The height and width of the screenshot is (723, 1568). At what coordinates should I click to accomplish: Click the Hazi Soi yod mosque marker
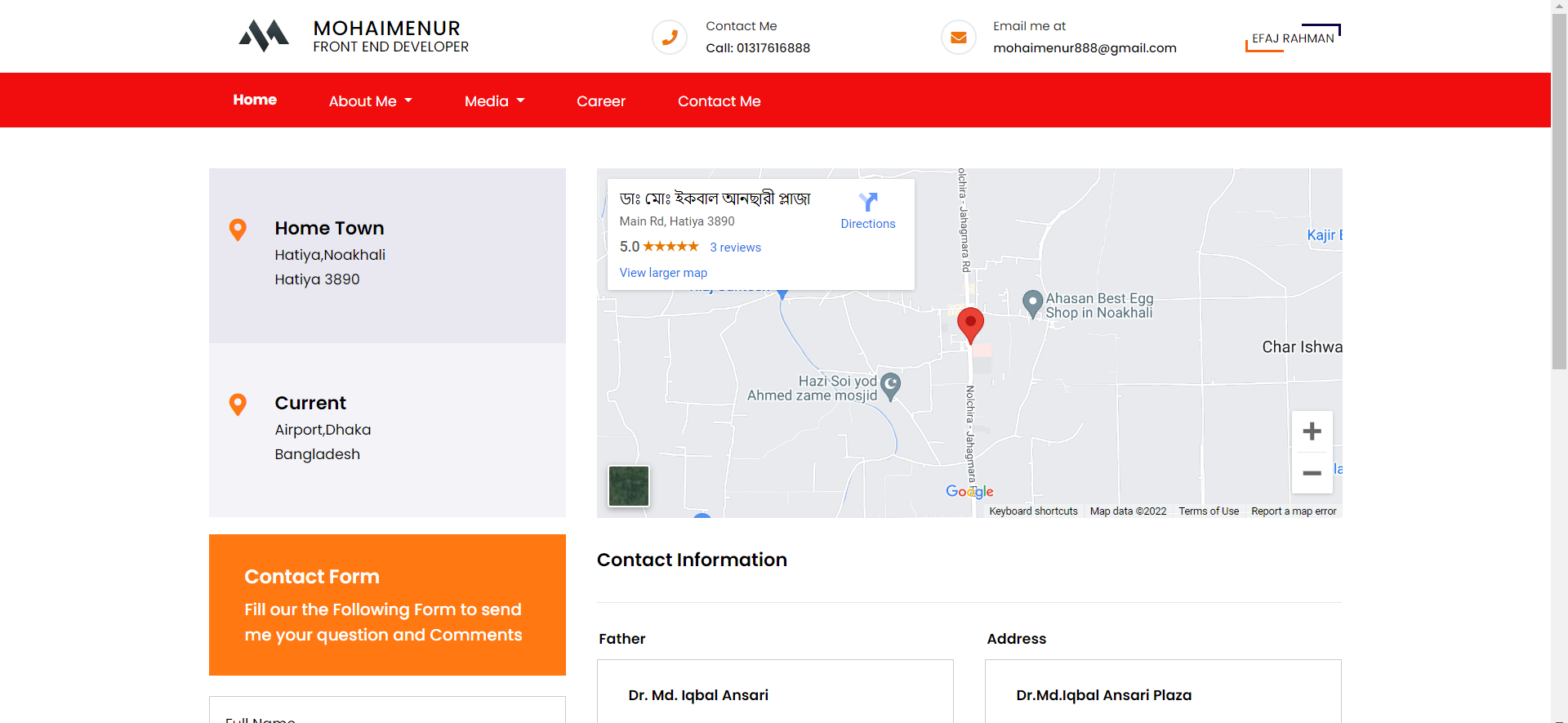tap(891, 385)
